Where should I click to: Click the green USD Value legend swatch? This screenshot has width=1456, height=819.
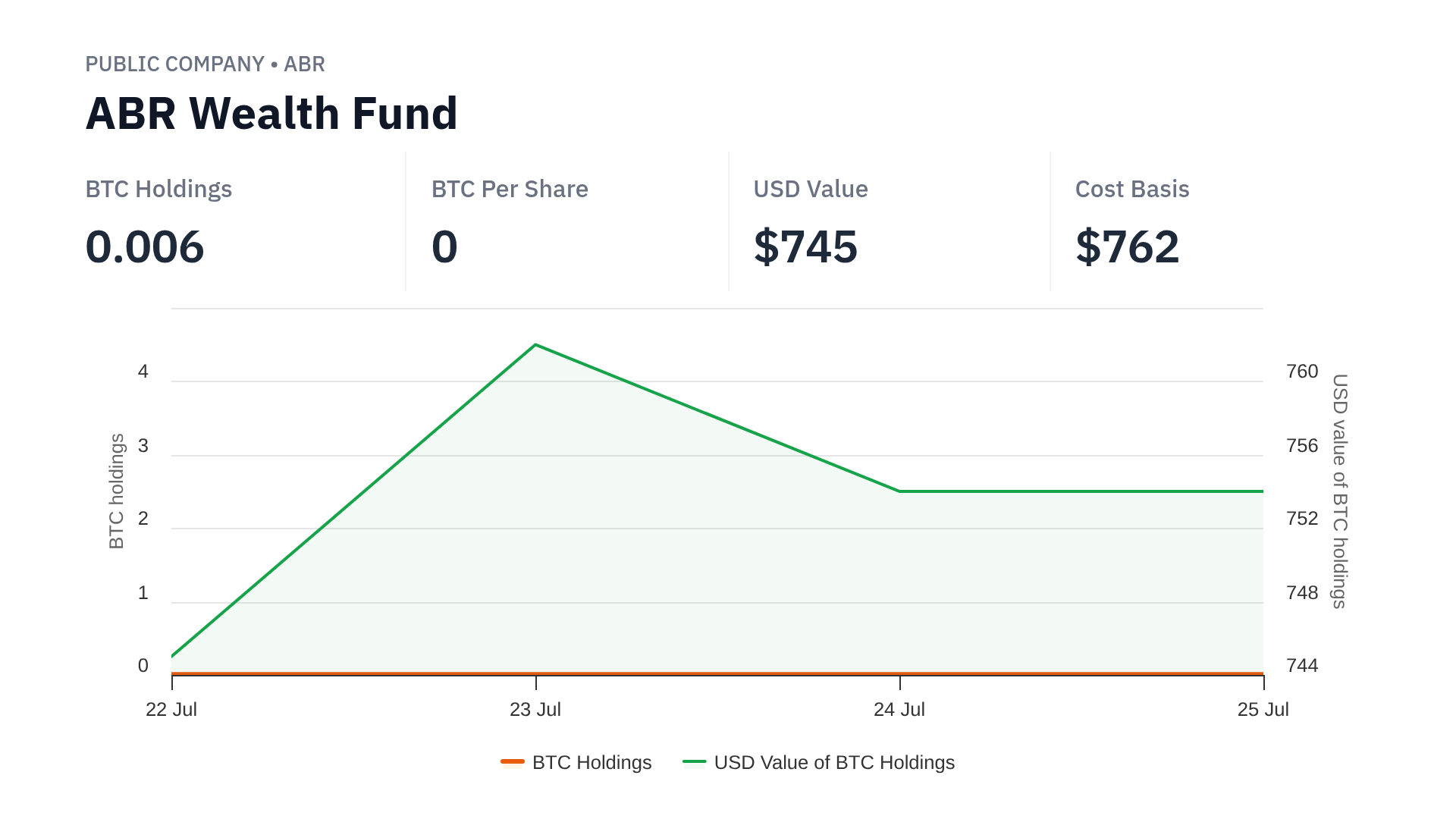click(x=694, y=761)
